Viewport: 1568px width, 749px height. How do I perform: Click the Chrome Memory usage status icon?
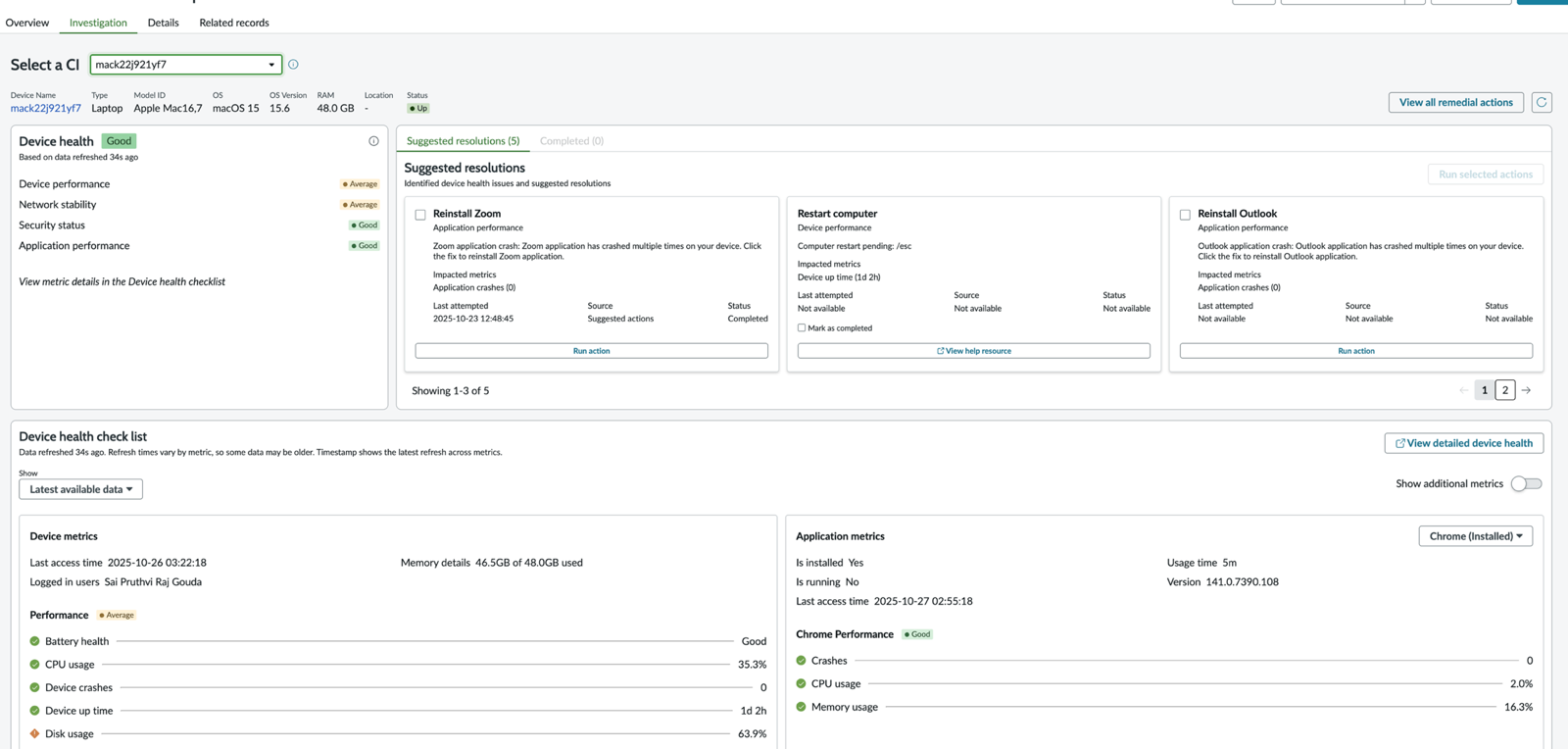click(x=801, y=707)
